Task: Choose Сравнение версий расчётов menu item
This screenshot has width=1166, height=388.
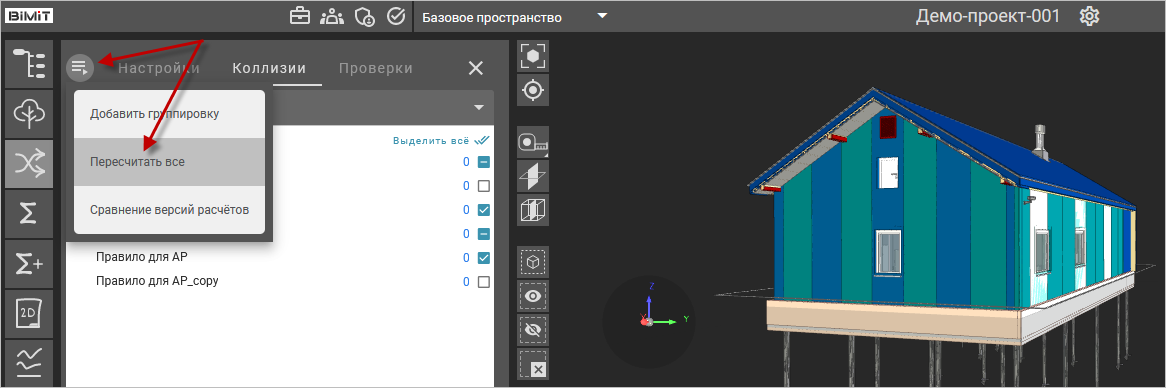Action: click(170, 210)
